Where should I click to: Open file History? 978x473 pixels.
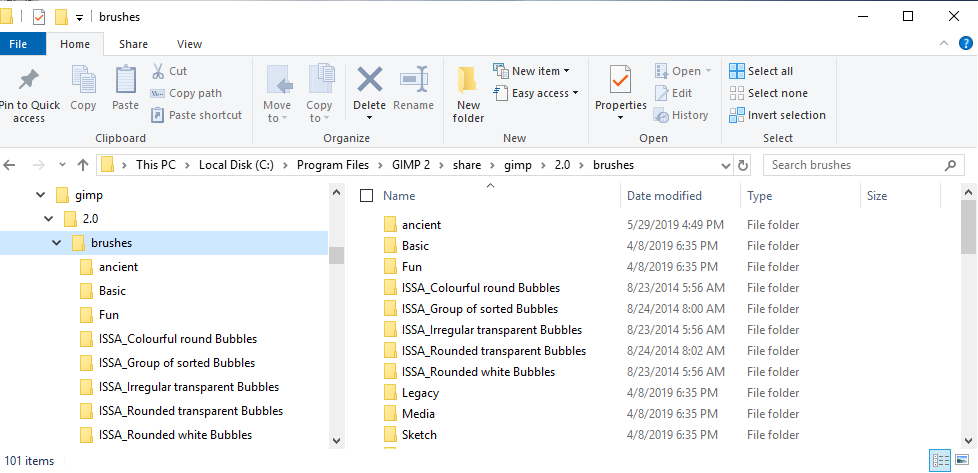click(x=680, y=115)
